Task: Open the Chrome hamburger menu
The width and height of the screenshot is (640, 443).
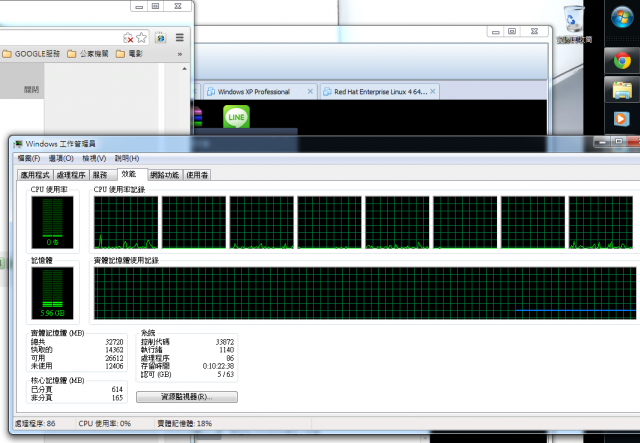Action: [x=180, y=38]
